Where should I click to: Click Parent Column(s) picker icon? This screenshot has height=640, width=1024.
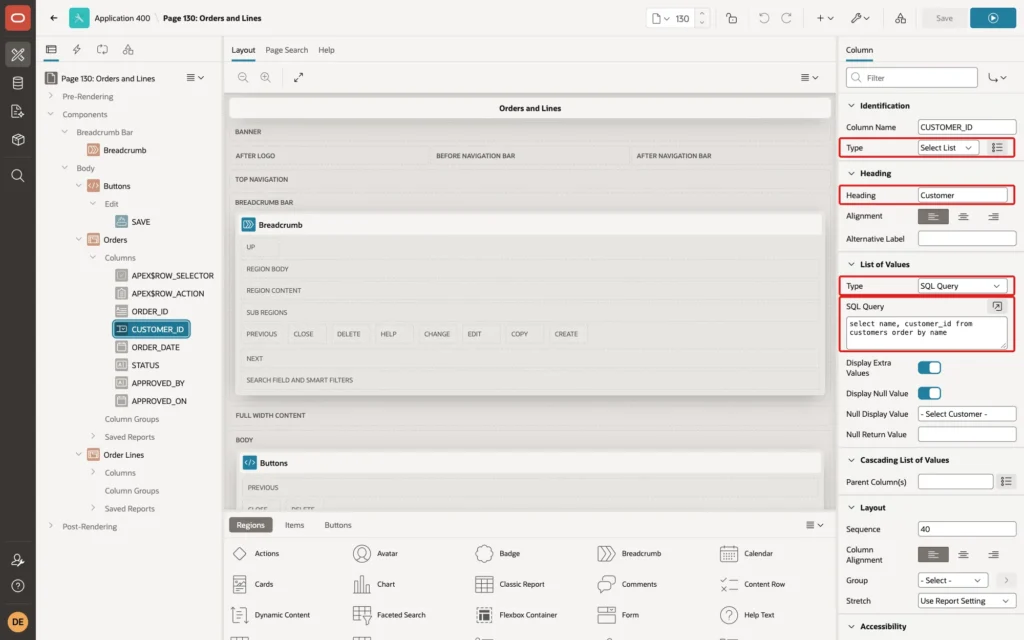(x=1006, y=481)
